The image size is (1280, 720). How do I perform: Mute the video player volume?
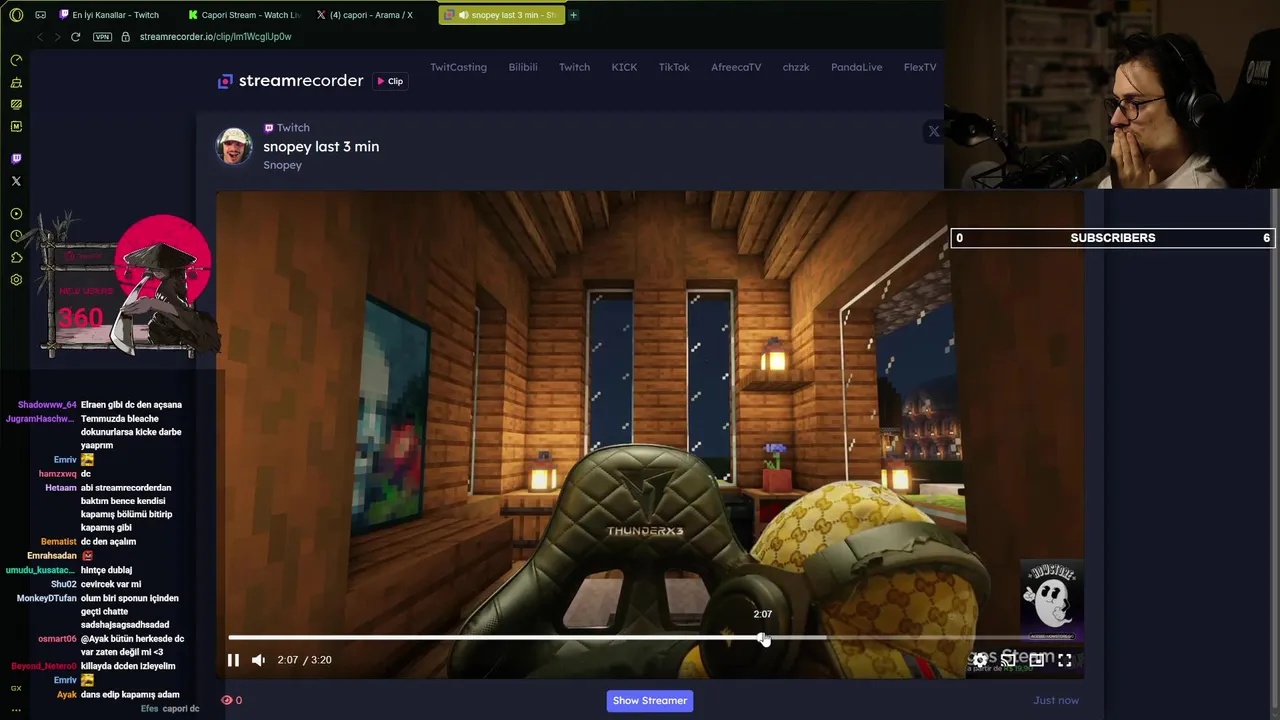[x=258, y=660]
